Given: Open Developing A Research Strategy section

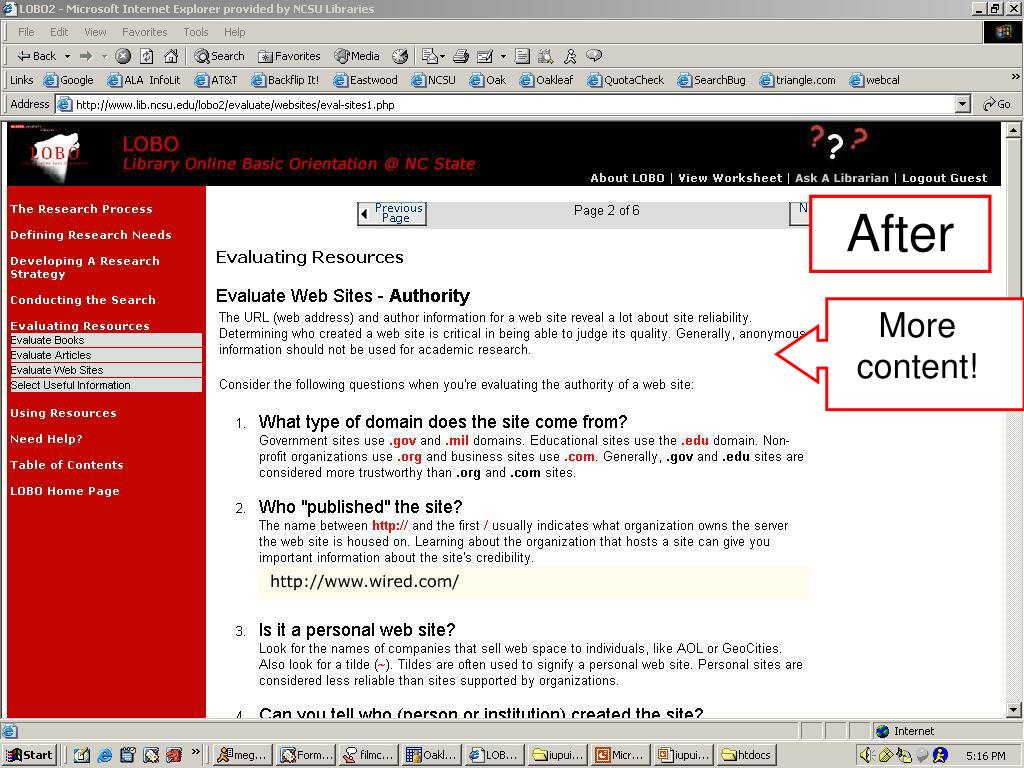Looking at the screenshot, I should (85, 268).
